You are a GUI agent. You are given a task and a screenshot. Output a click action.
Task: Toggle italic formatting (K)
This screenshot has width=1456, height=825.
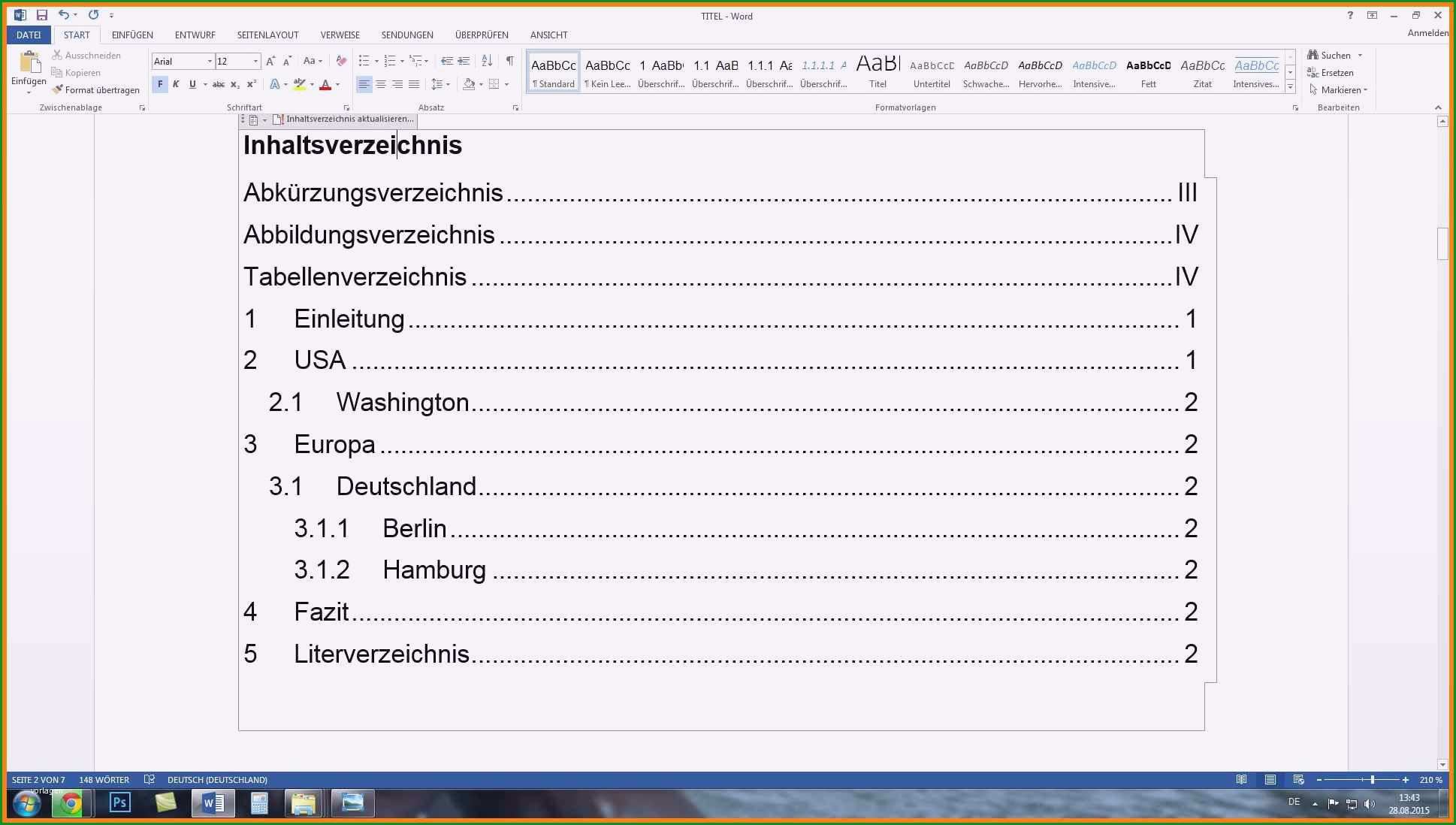[176, 85]
